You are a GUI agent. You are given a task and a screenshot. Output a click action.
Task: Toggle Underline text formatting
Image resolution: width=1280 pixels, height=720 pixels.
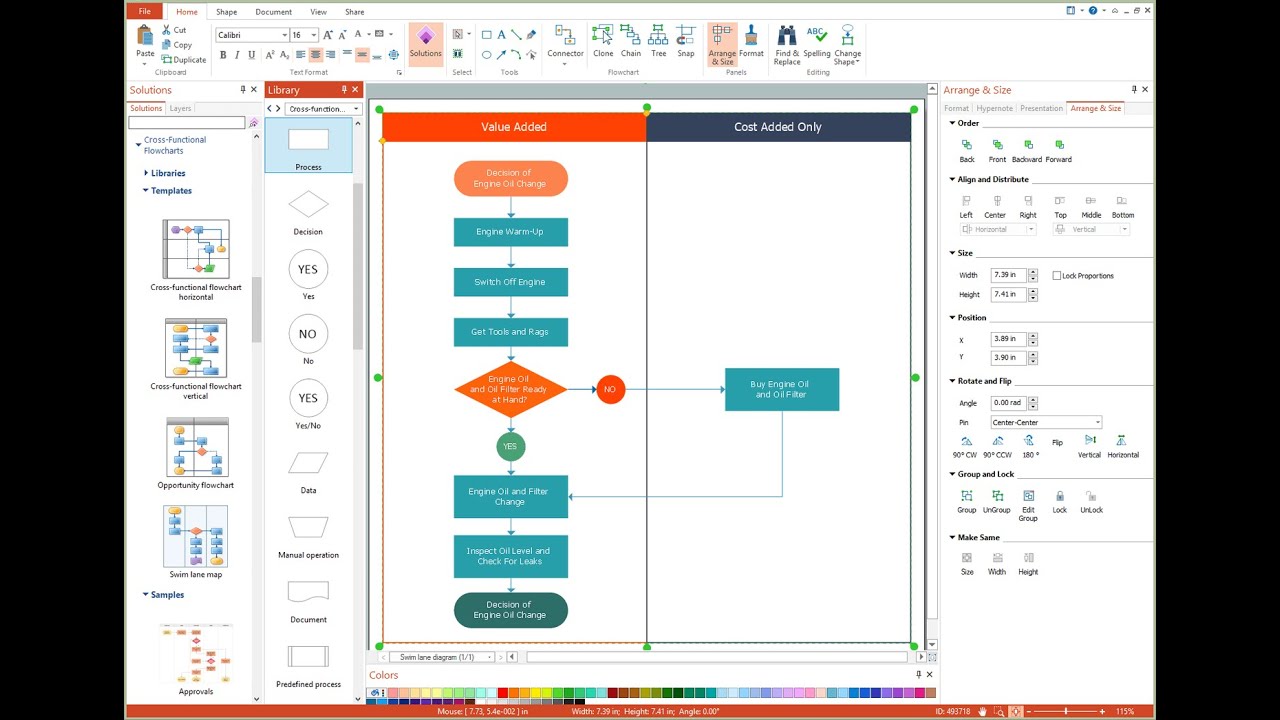(254, 55)
